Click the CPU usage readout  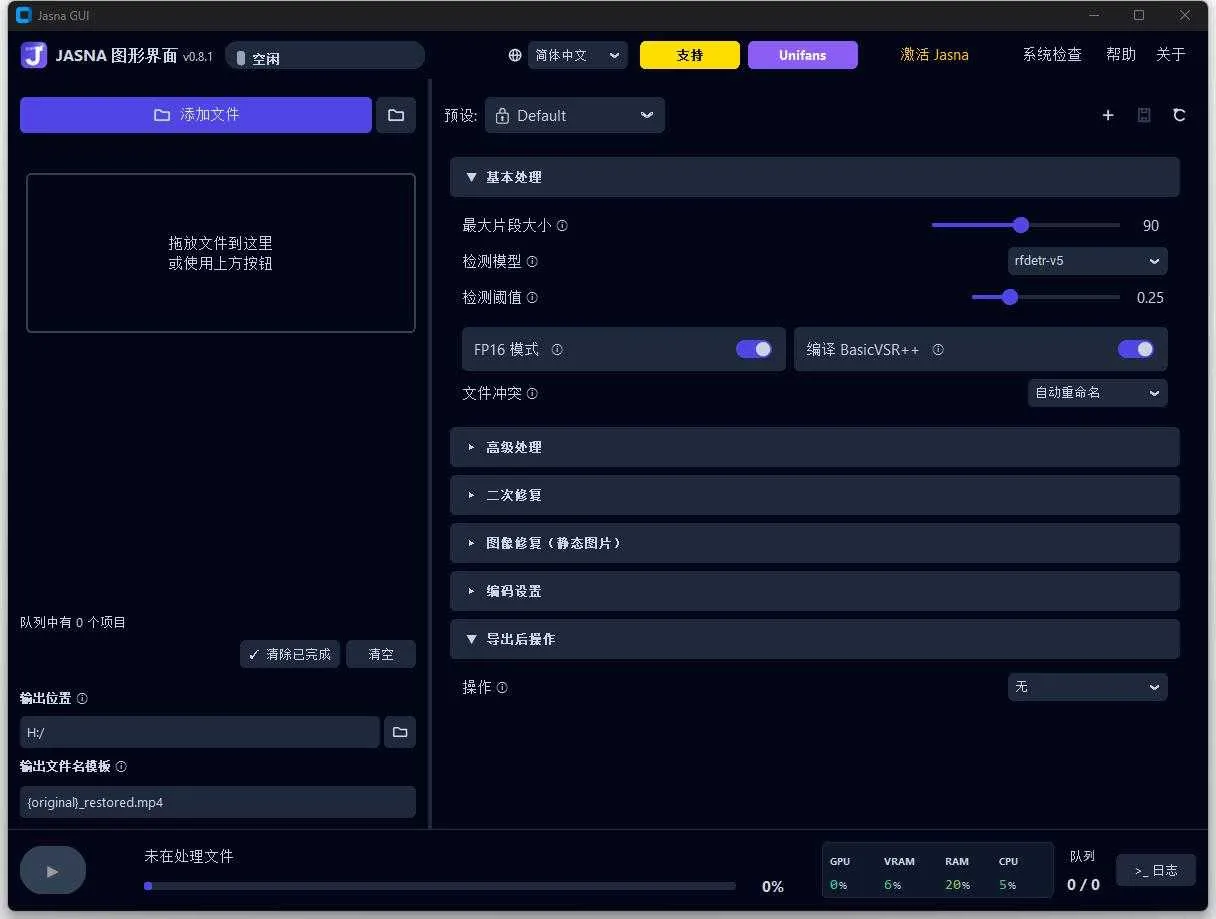(x=1009, y=873)
